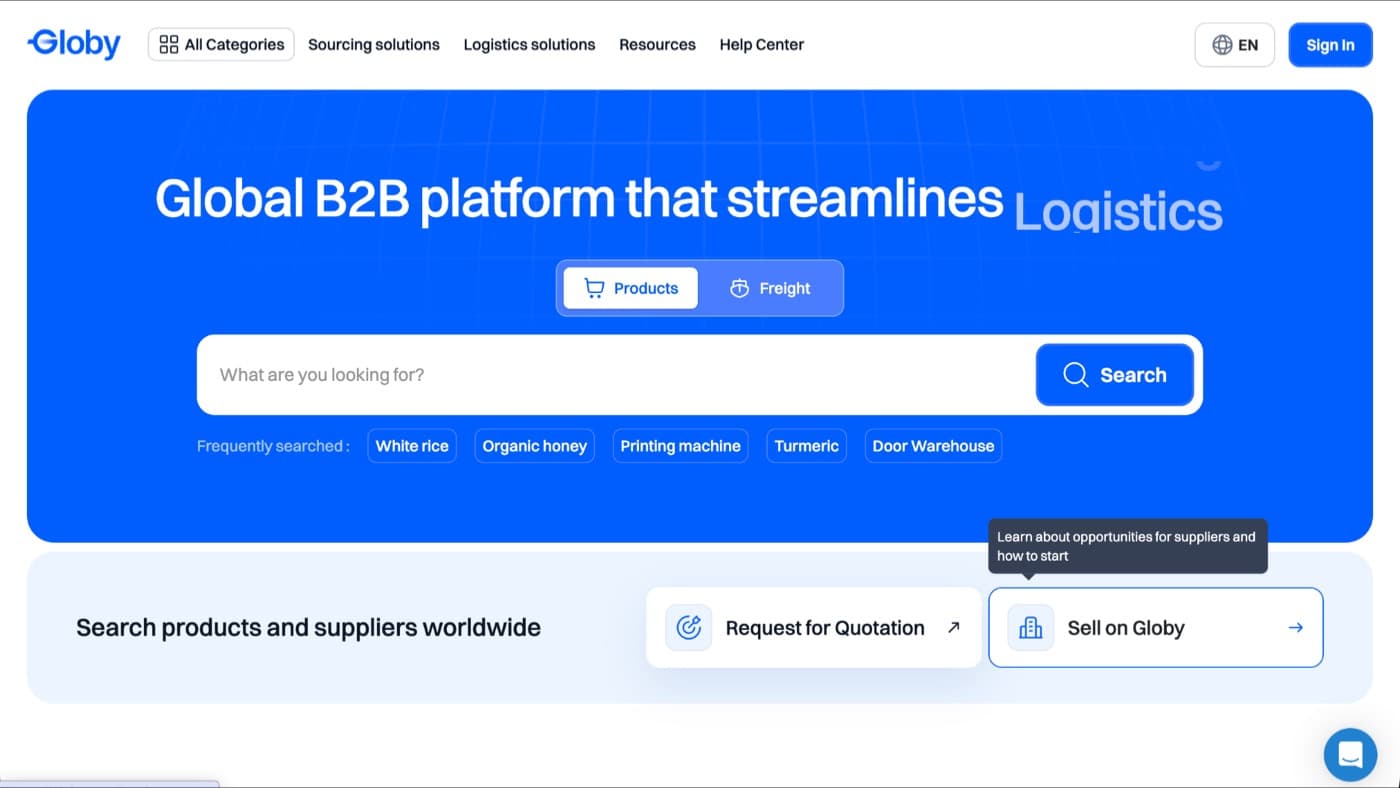Open the Sell on Globy card
Viewport: 1400px width, 788px height.
[1155, 628]
